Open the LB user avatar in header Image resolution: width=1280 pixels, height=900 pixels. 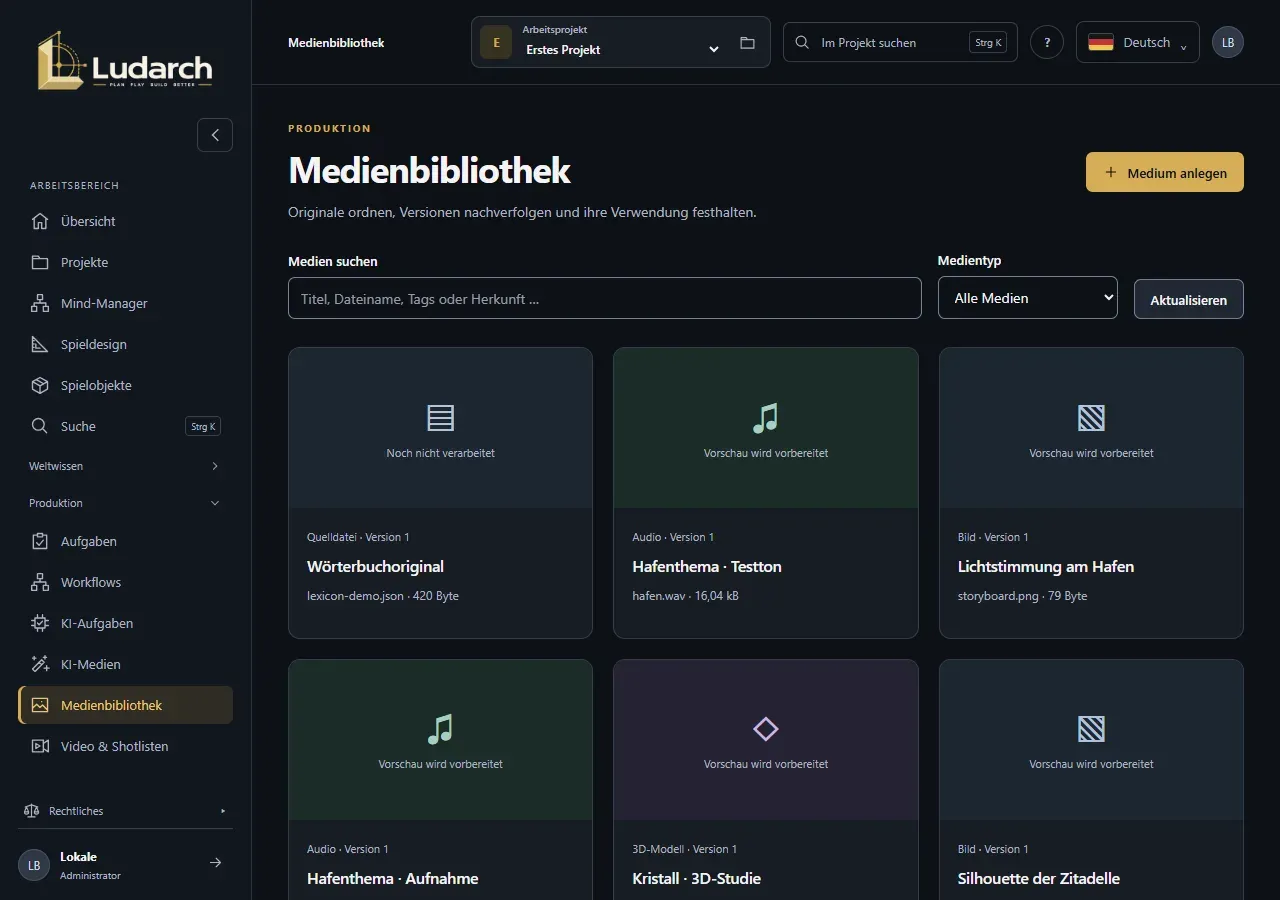tap(1228, 42)
